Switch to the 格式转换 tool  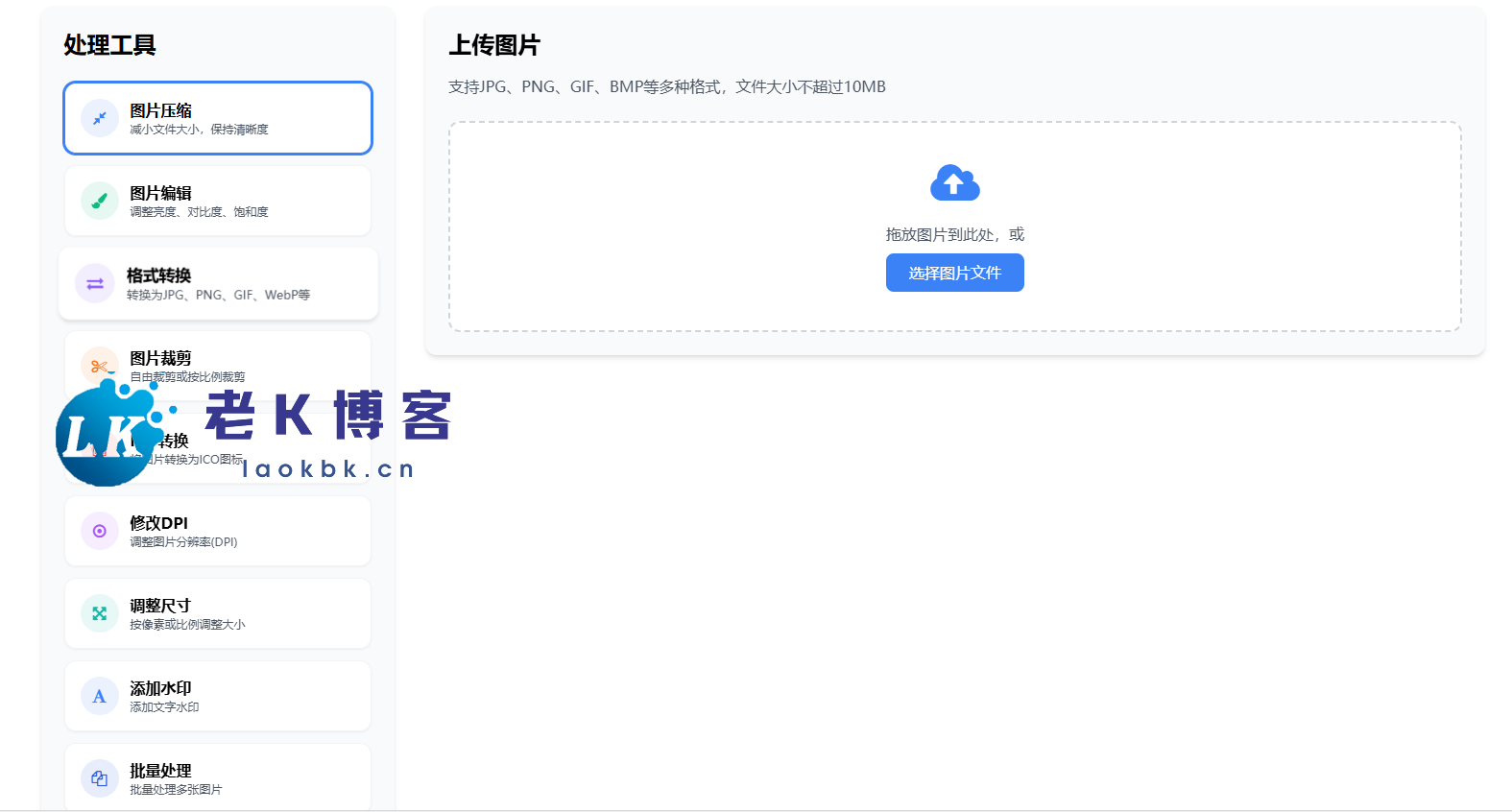point(159,275)
